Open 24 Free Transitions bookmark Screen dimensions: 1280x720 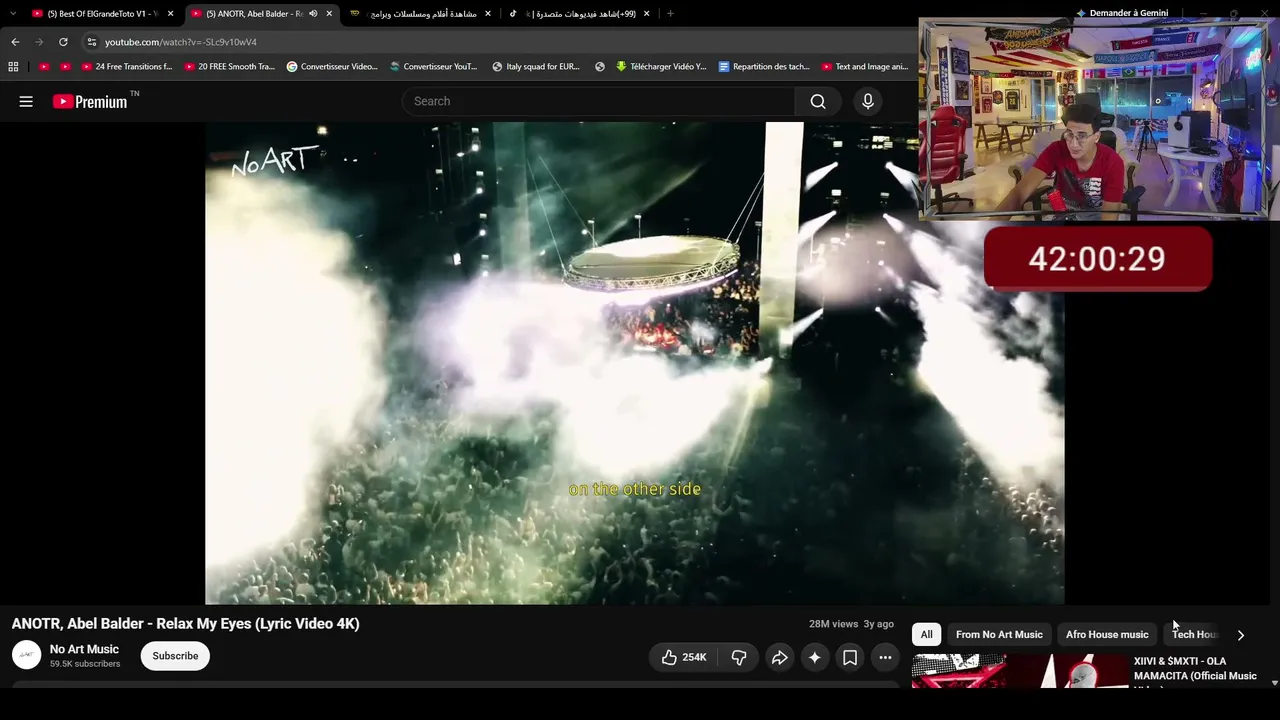pos(127,67)
